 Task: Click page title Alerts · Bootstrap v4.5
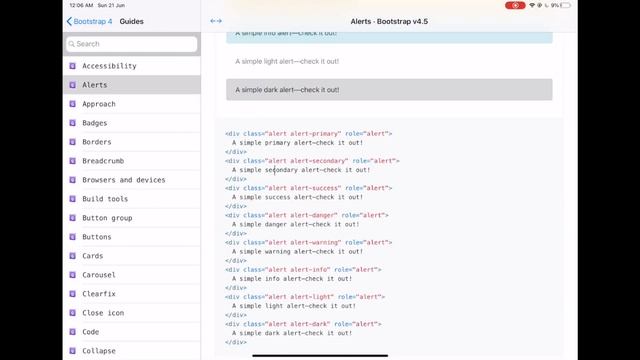point(389,21)
